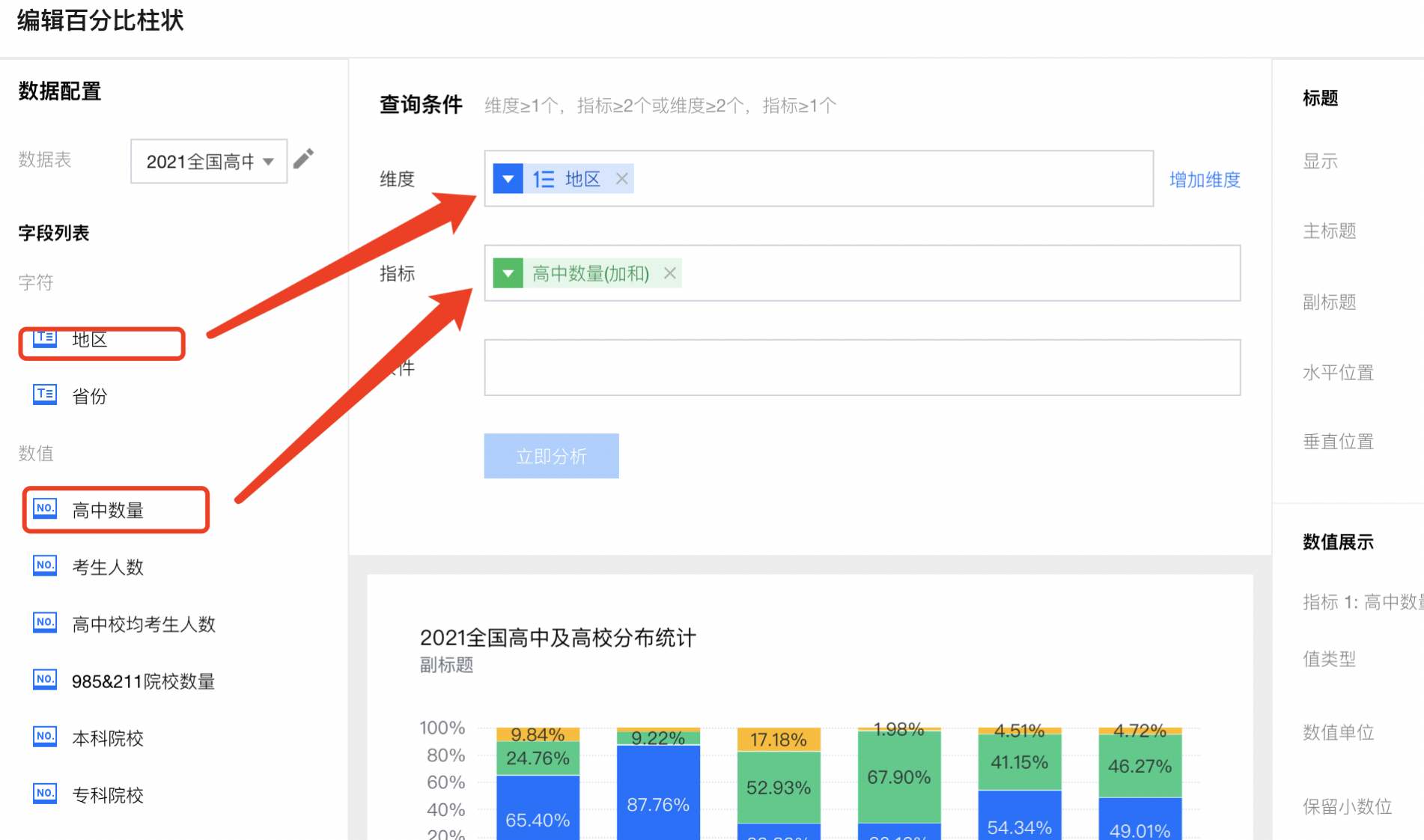
Task: Select the 考生人数 field
Action: click(108, 567)
